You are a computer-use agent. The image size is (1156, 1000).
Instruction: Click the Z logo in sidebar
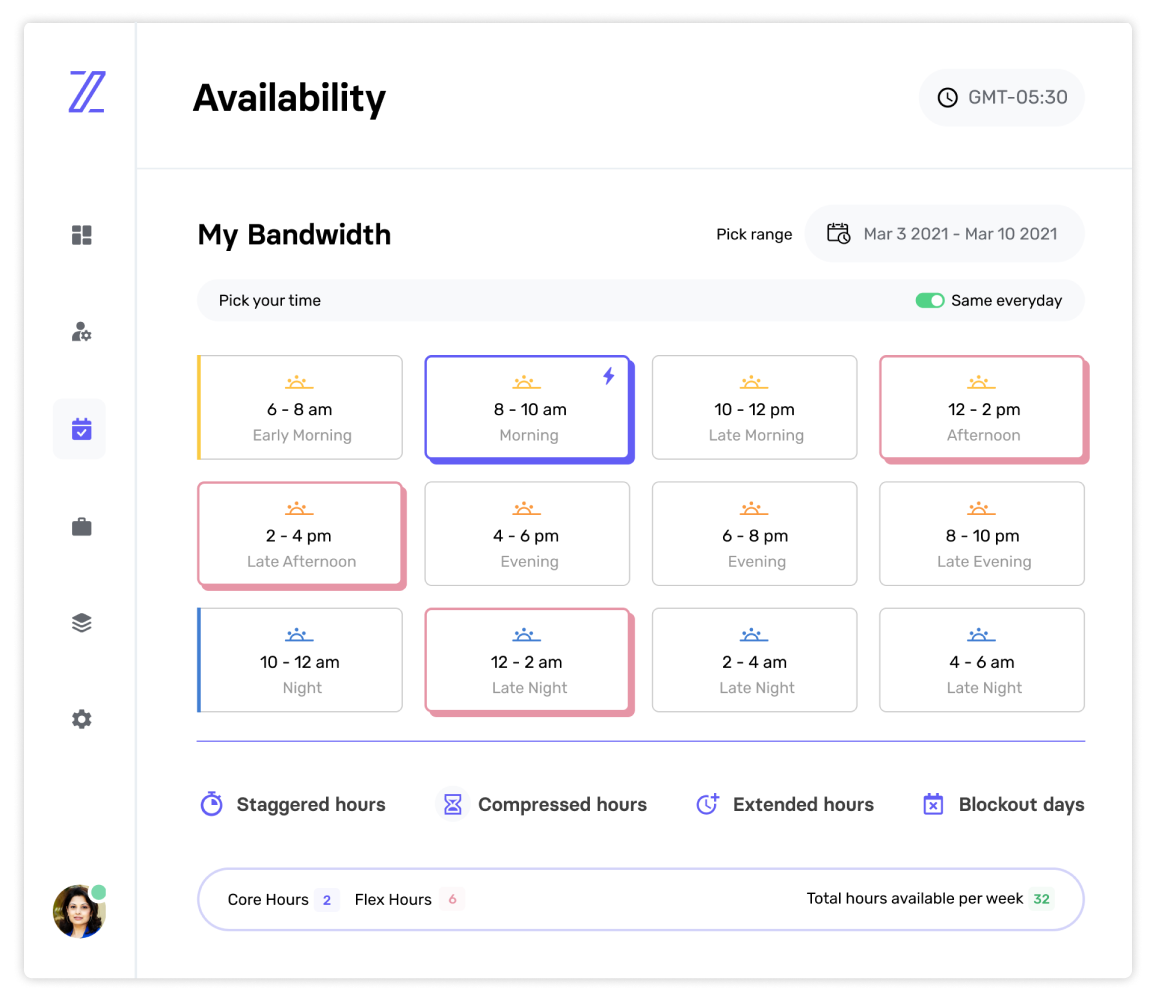click(x=86, y=92)
